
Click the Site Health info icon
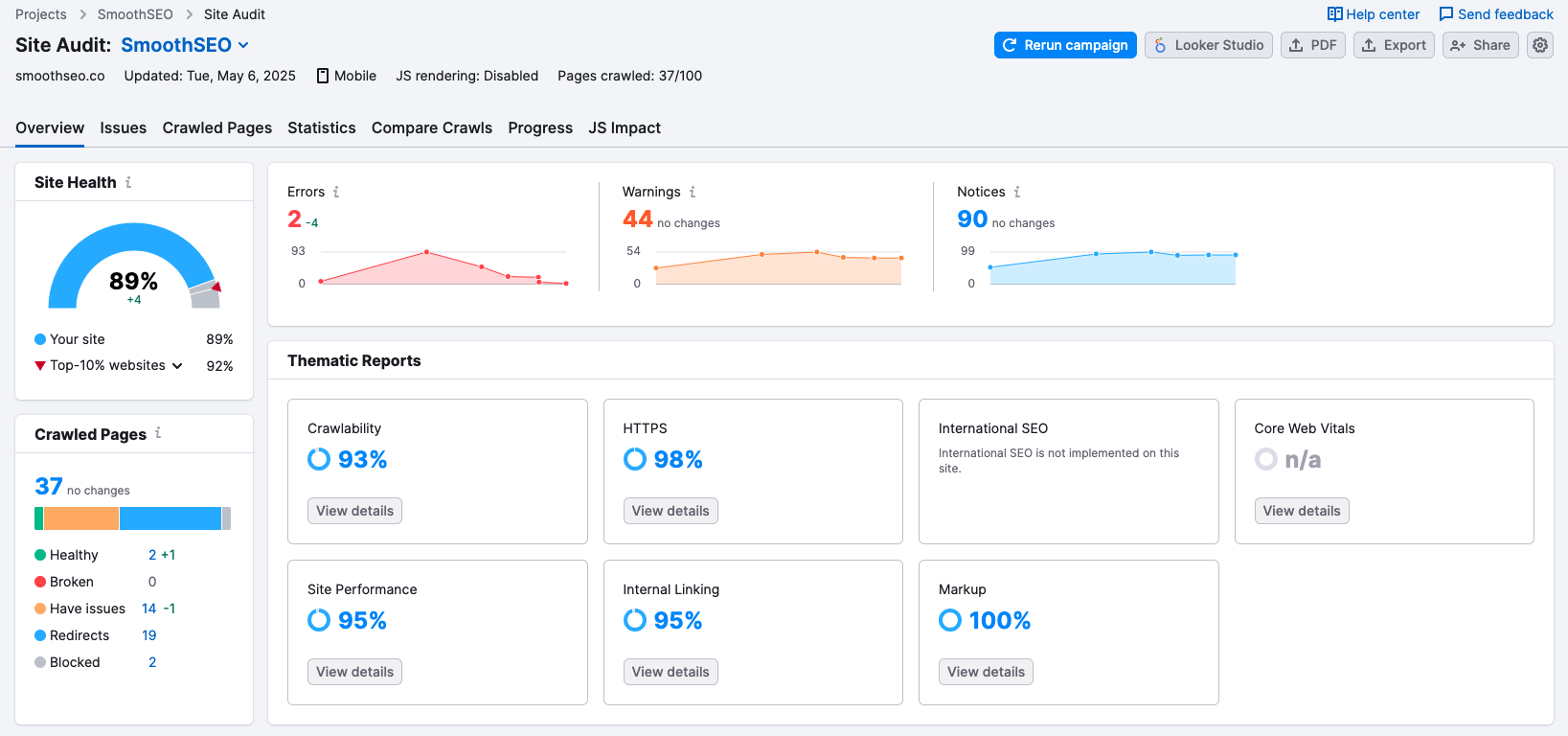[128, 182]
